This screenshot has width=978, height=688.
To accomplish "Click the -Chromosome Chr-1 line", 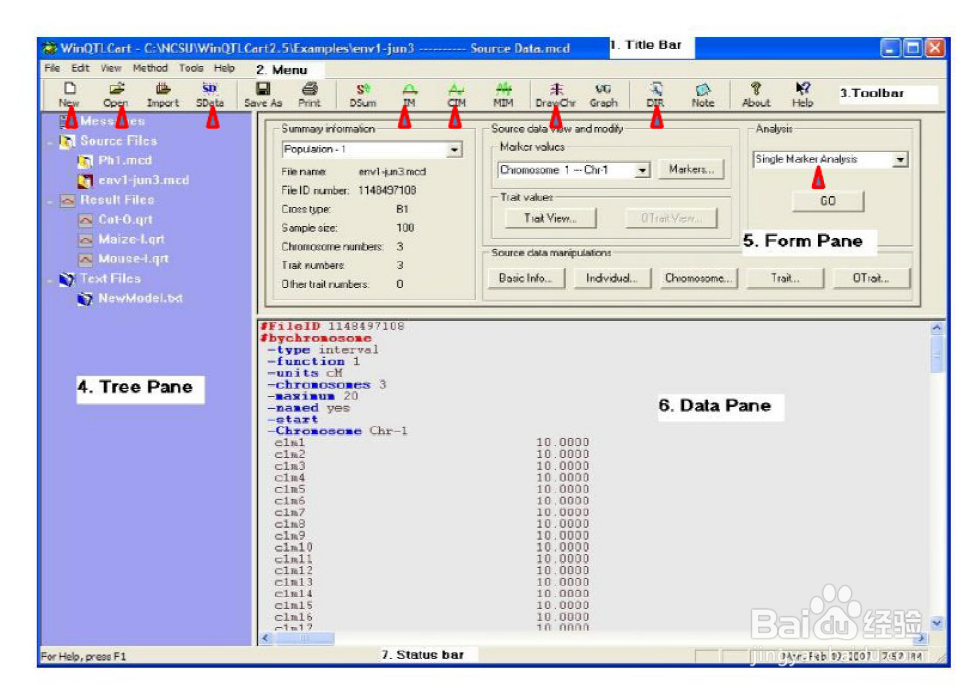I will [337, 431].
